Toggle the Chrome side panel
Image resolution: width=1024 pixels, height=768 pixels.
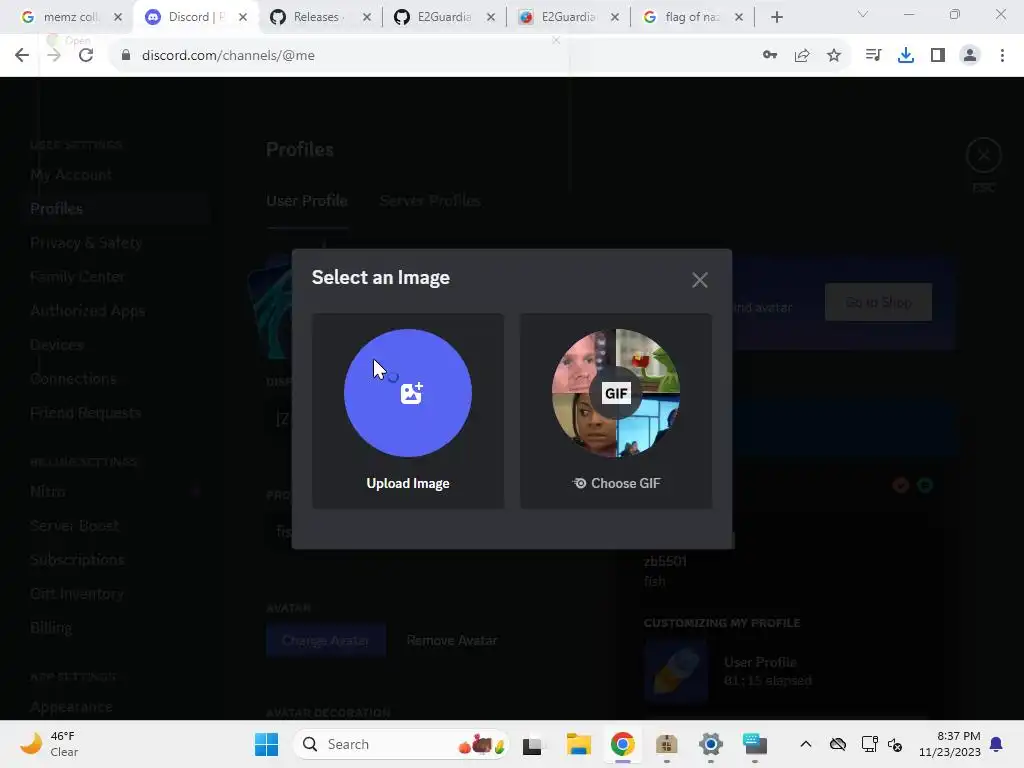coord(938,56)
